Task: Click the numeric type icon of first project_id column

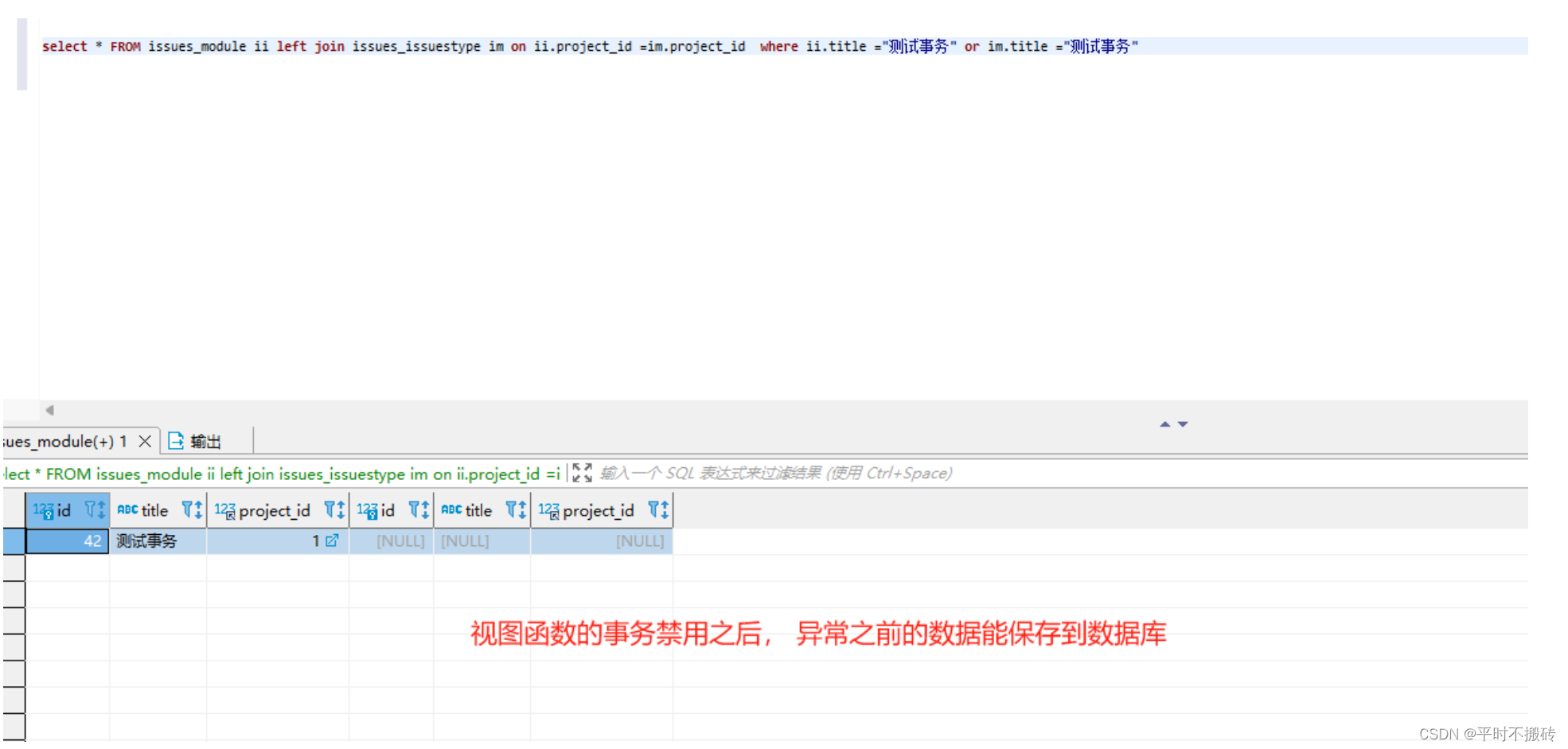Action: 225,510
